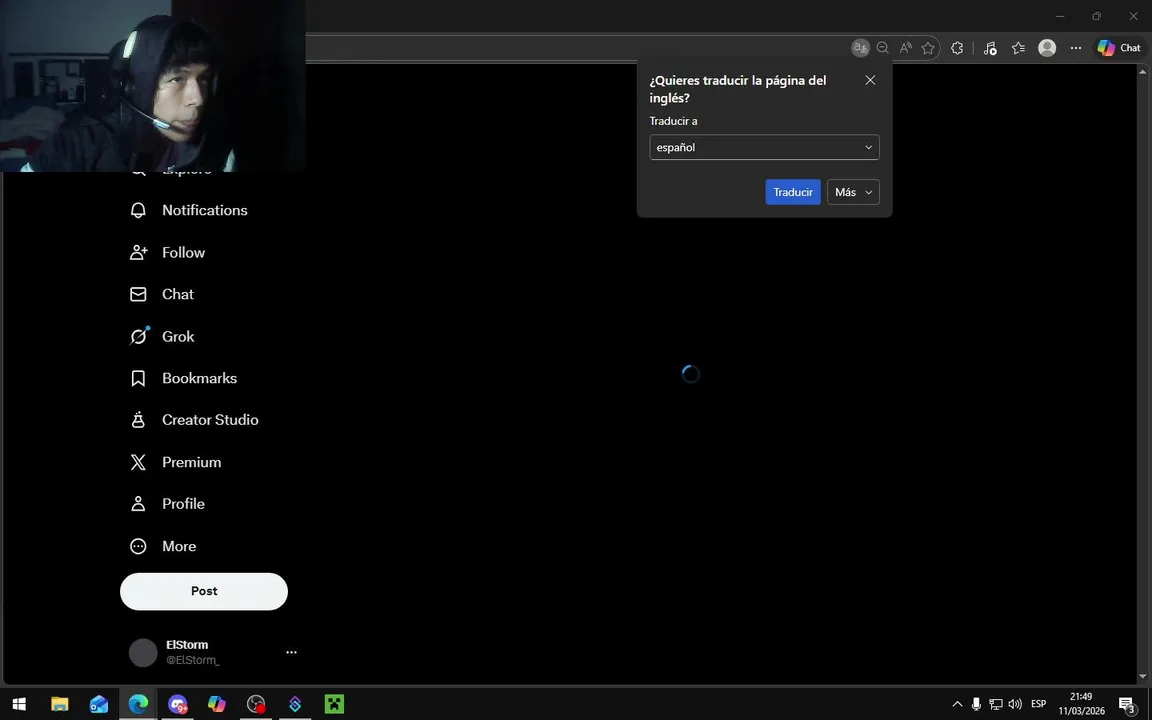Click the Notifications bell icon

click(138, 210)
